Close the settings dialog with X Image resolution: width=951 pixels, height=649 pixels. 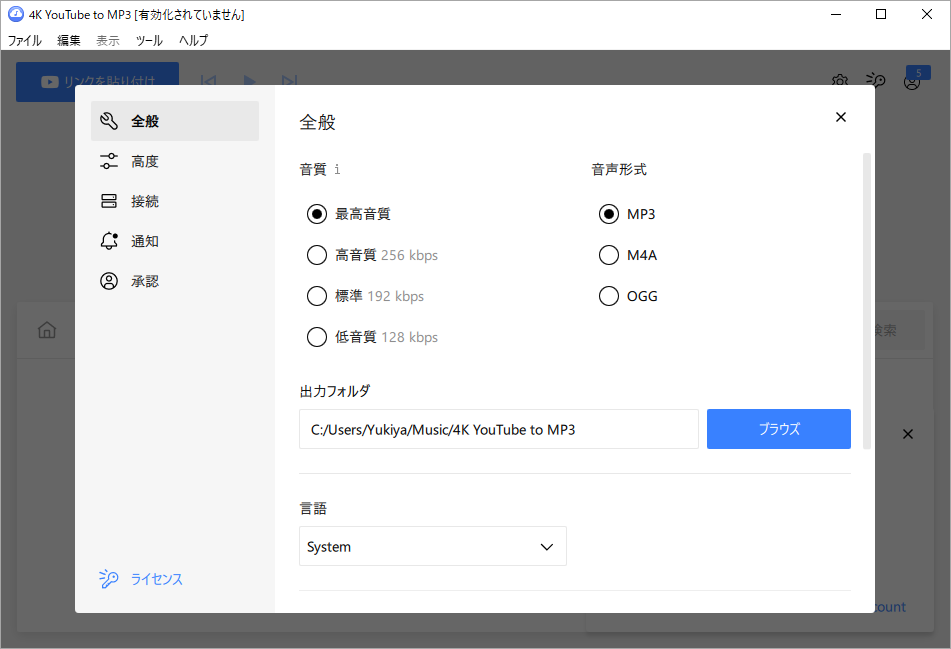click(841, 117)
